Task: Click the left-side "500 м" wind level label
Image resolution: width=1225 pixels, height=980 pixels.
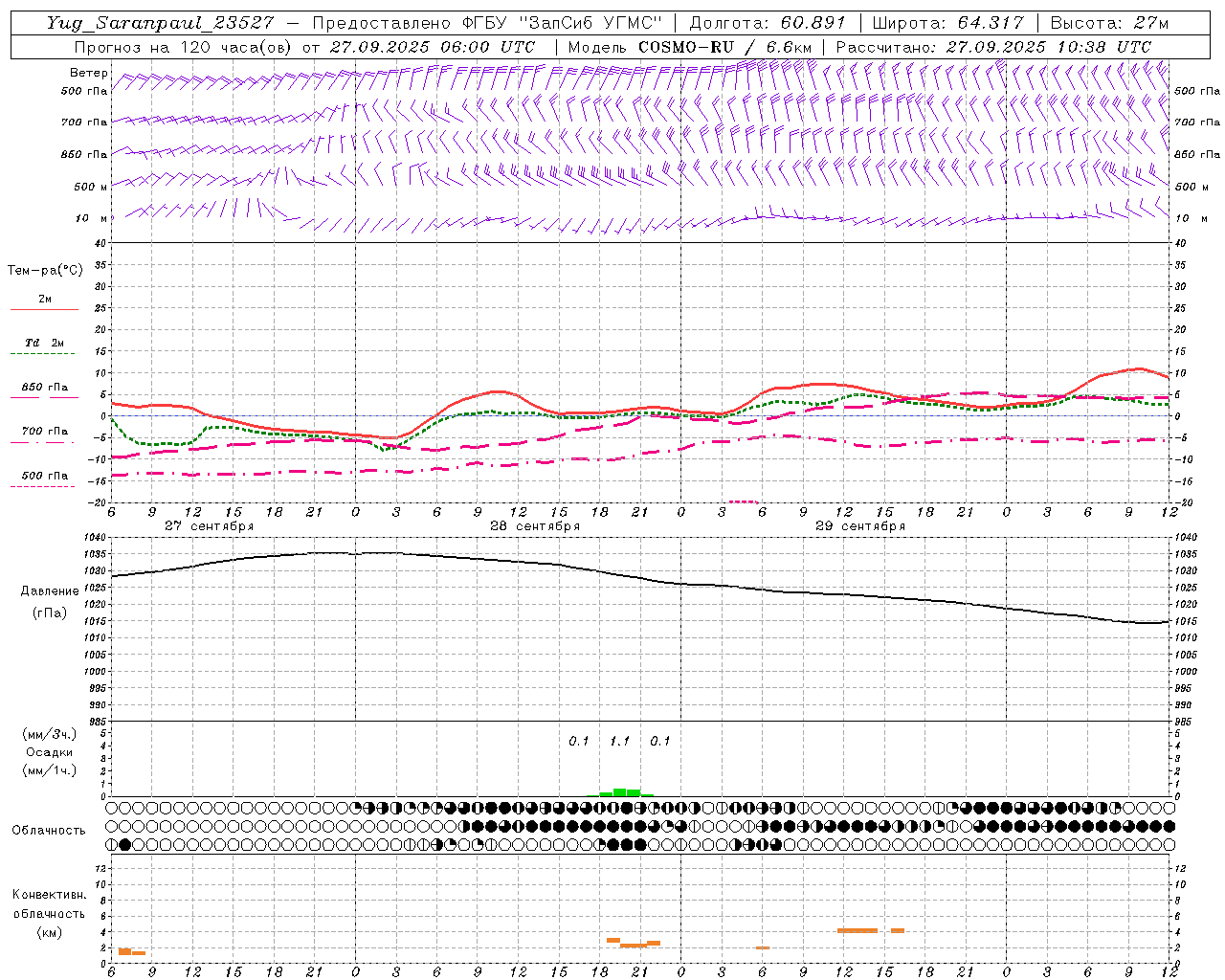Action: 90,187
